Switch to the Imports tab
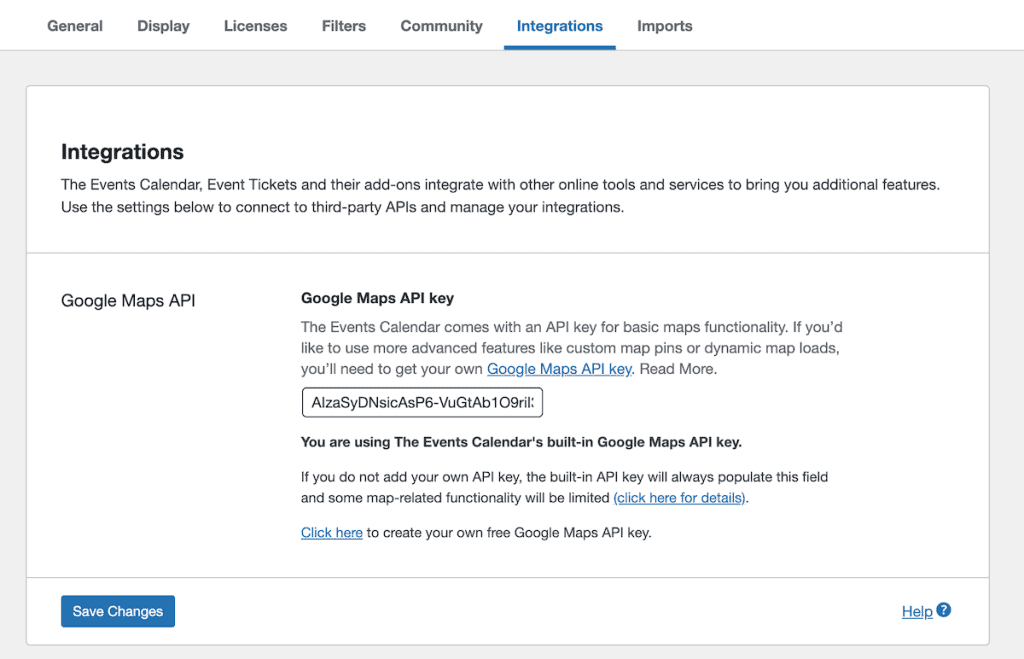 (x=664, y=26)
